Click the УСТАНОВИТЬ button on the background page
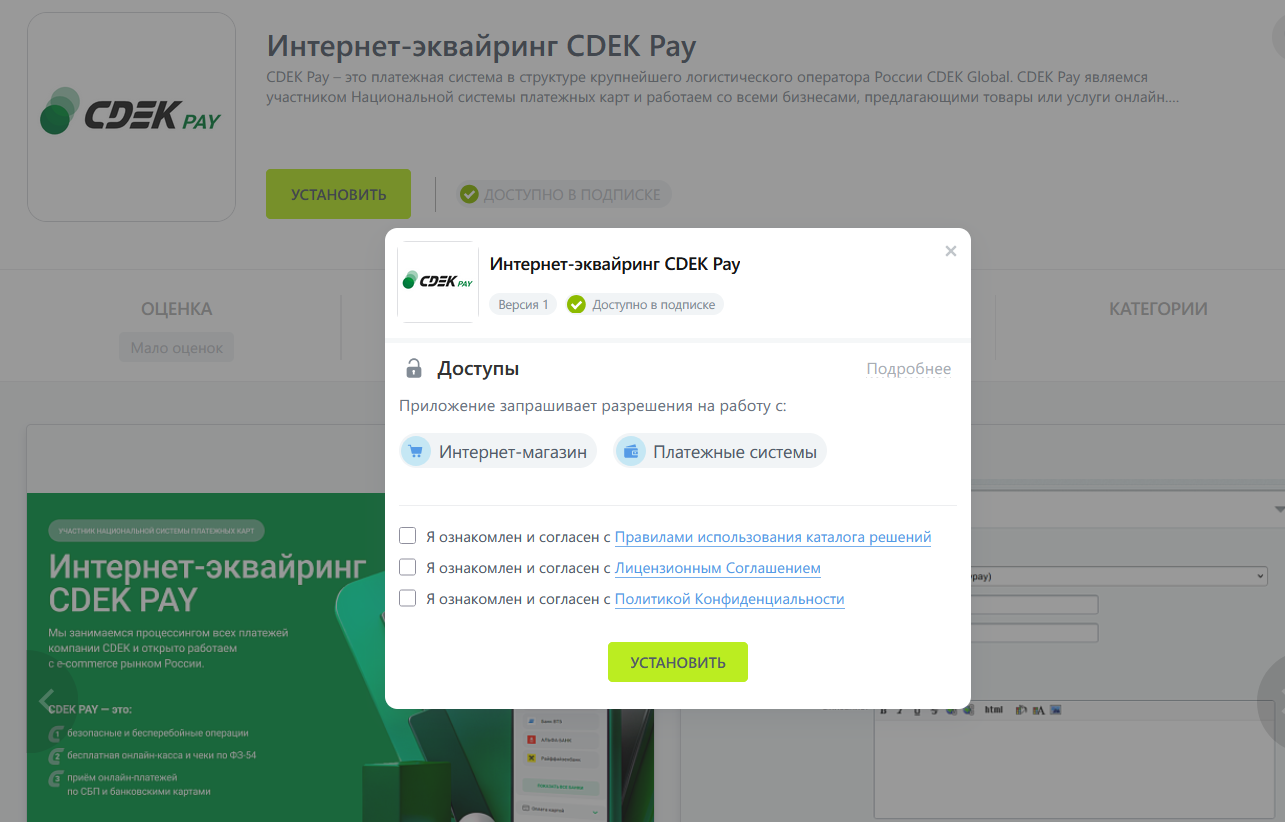The height and width of the screenshot is (822, 1285). [338, 194]
